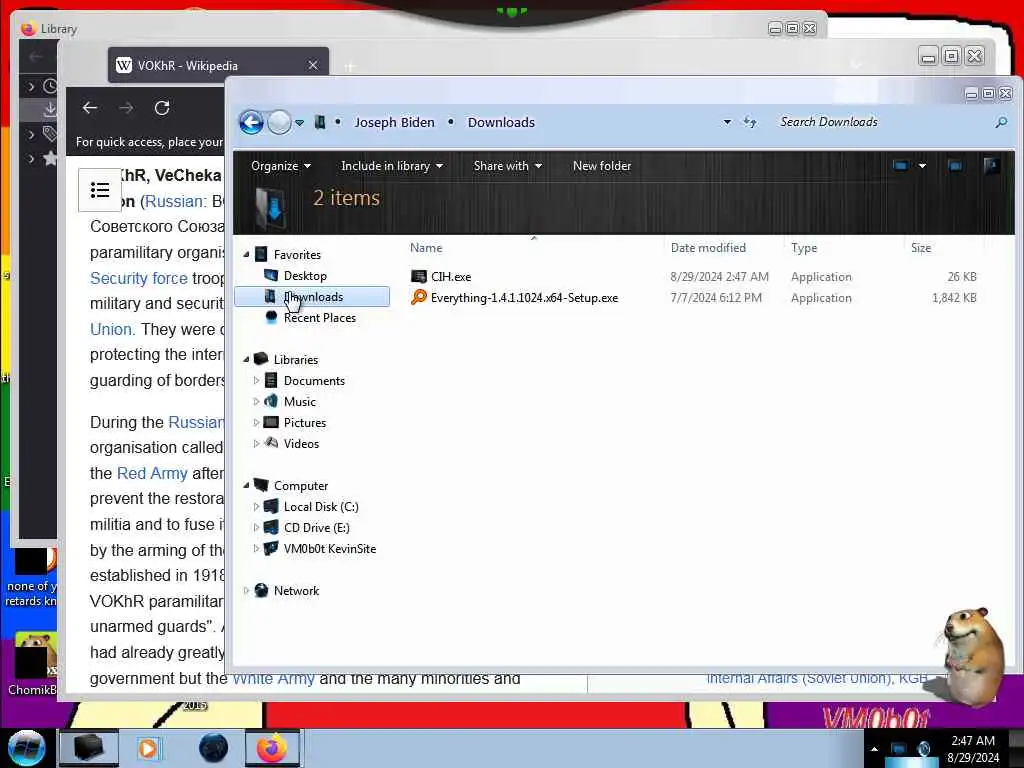The height and width of the screenshot is (768, 1024).
Task: Click the refresh icon in address bar
Action: pyautogui.click(x=750, y=122)
